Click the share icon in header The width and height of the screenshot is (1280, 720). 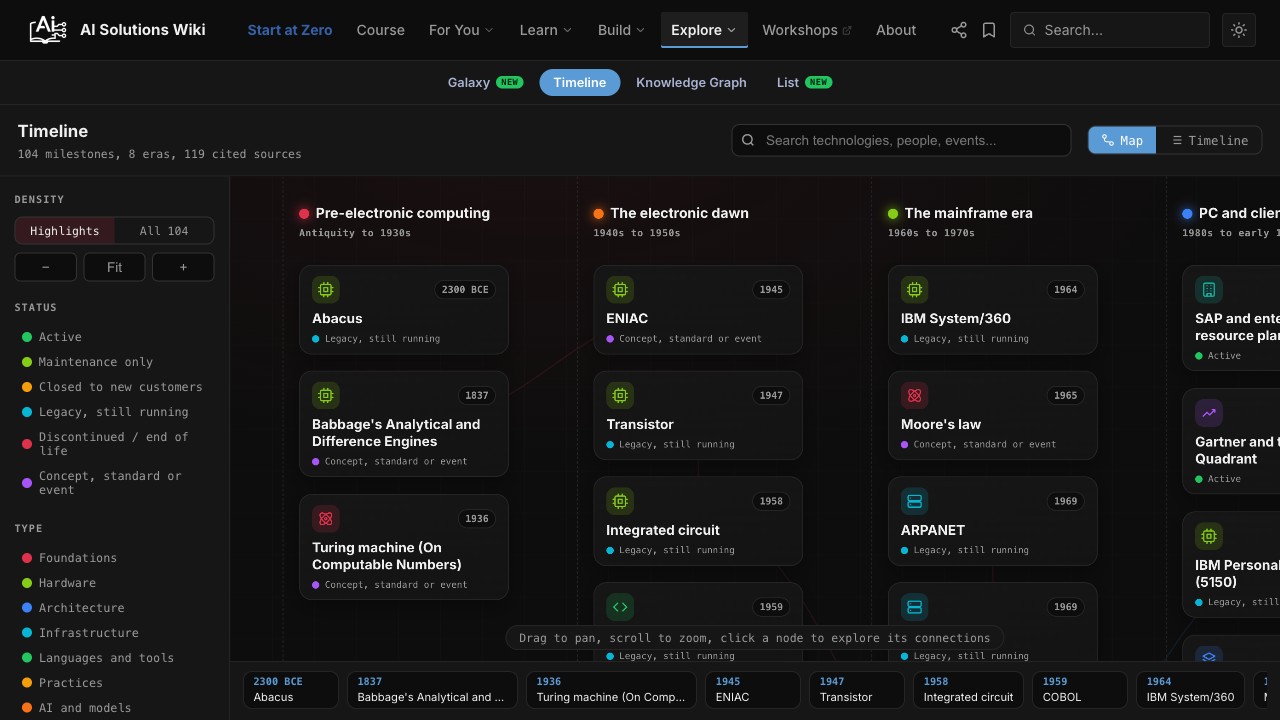959,30
